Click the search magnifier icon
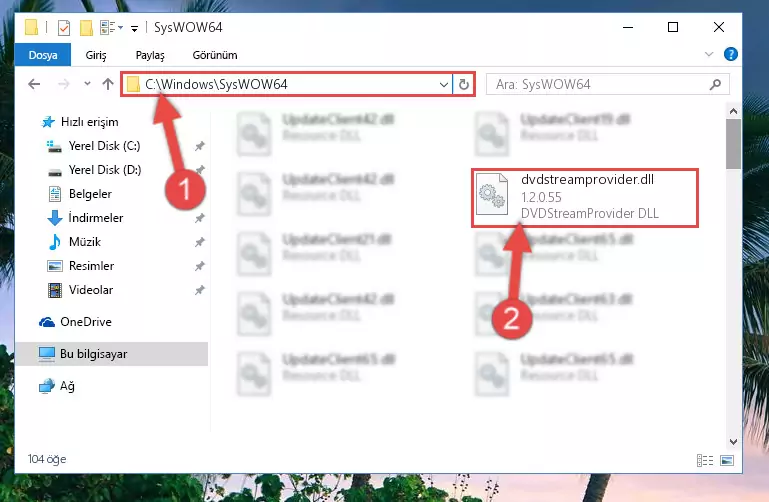Image resolution: width=769 pixels, height=502 pixels. (x=715, y=84)
